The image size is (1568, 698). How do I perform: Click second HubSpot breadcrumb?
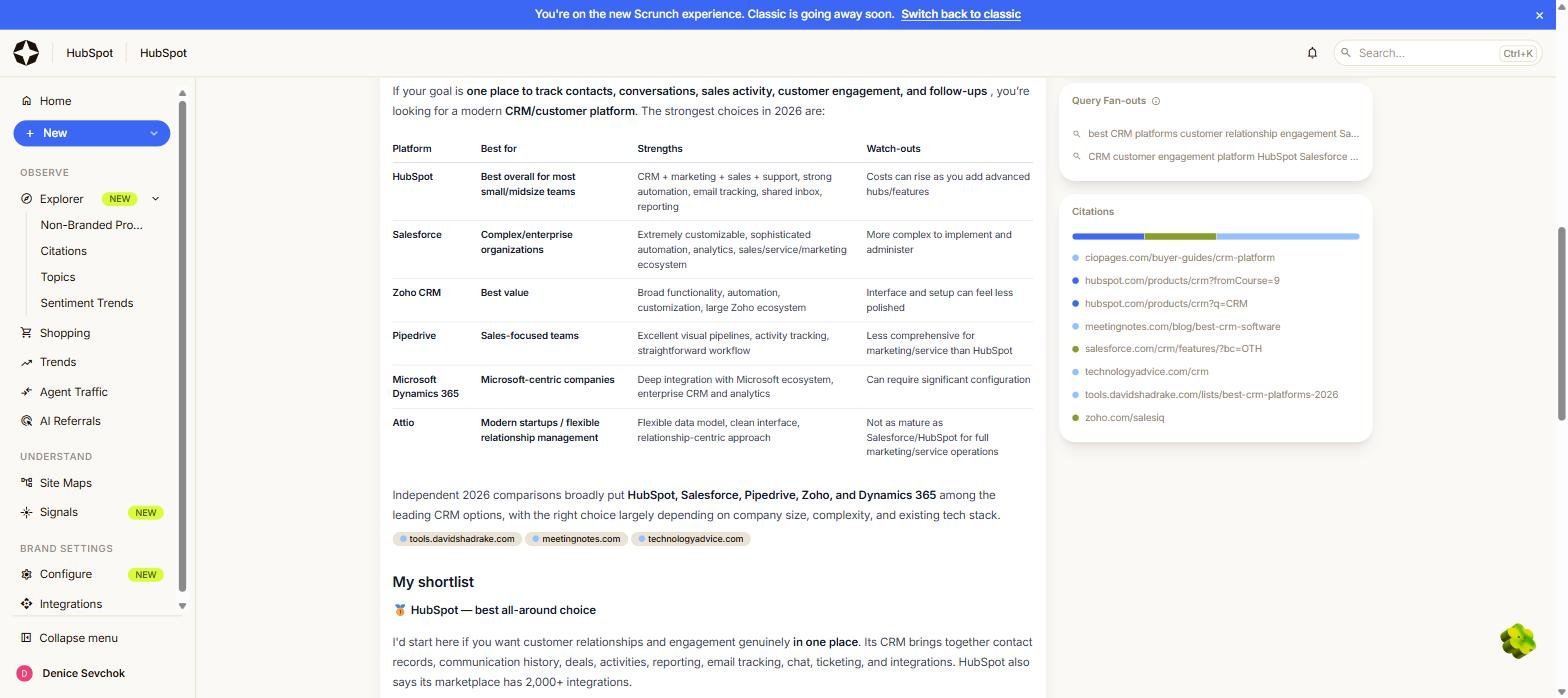(163, 53)
